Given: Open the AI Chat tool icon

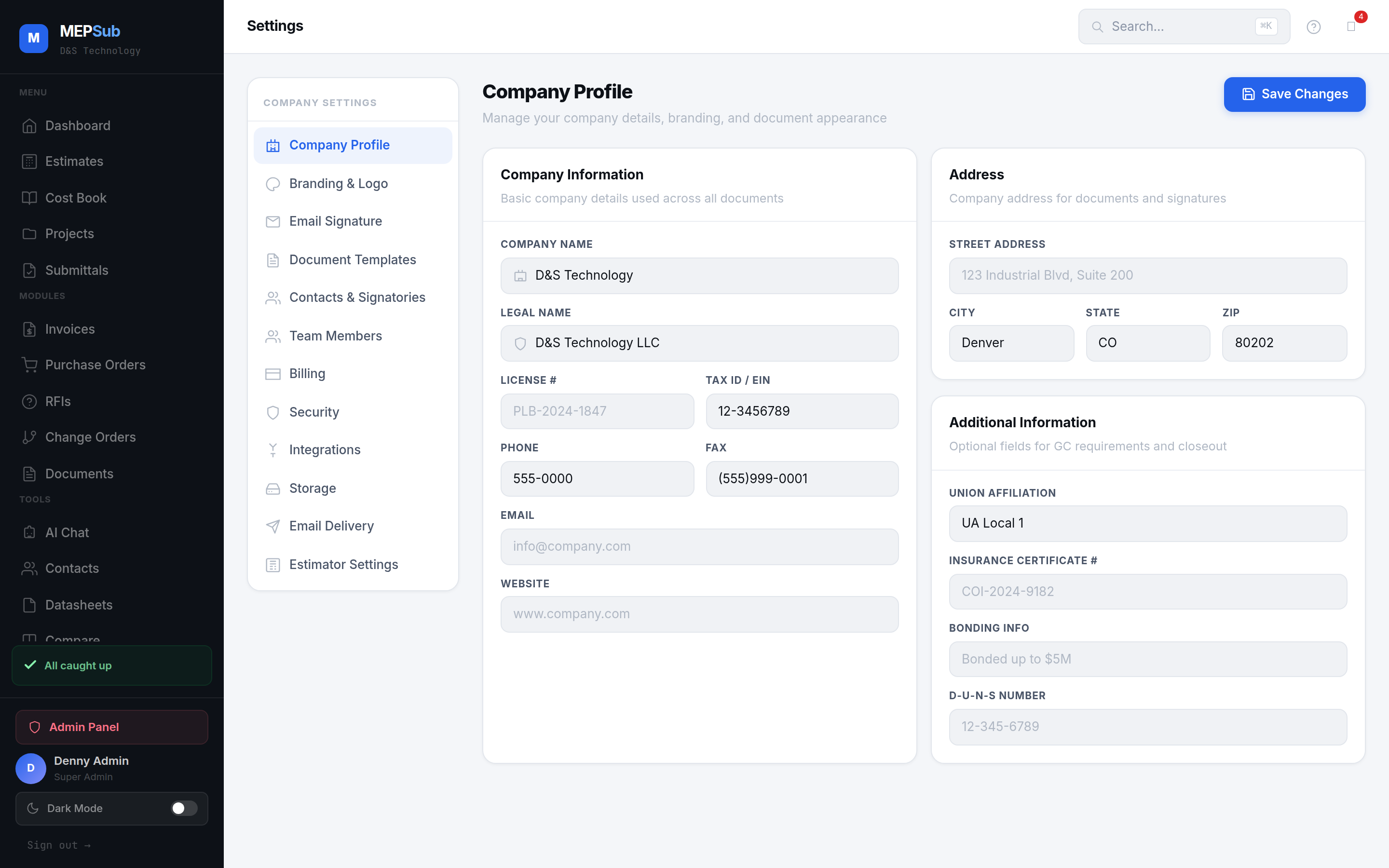Looking at the screenshot, I should [30, 532].
